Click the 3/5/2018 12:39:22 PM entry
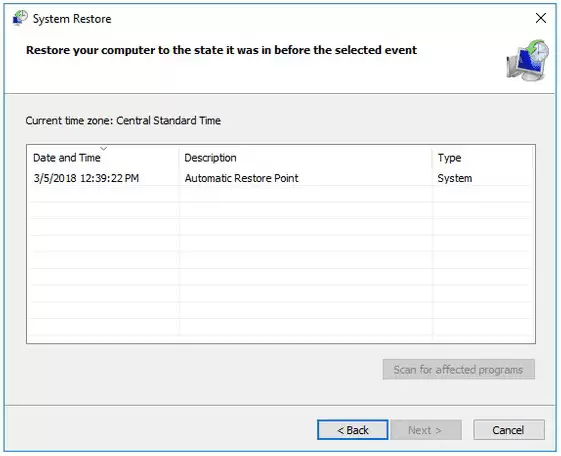 tap(86, 178)
